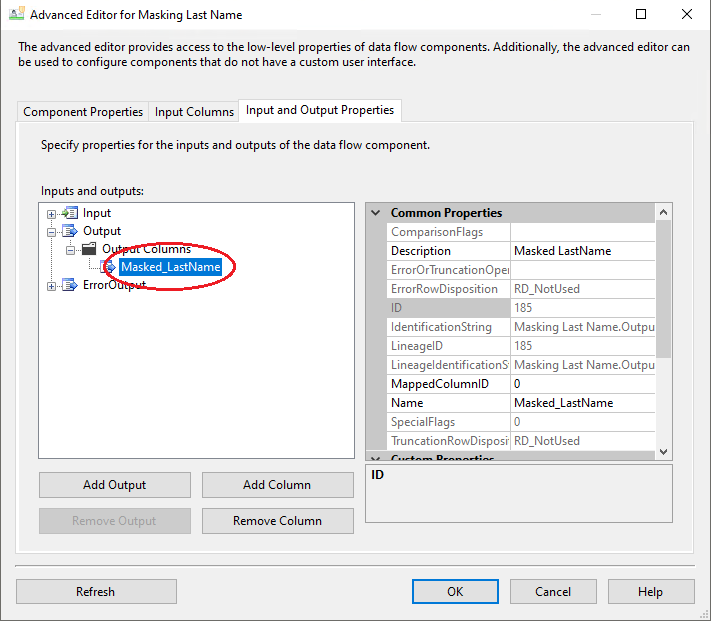711x621 pixels.
Task: Collapse the Output tree node
Action: point(52,231)
